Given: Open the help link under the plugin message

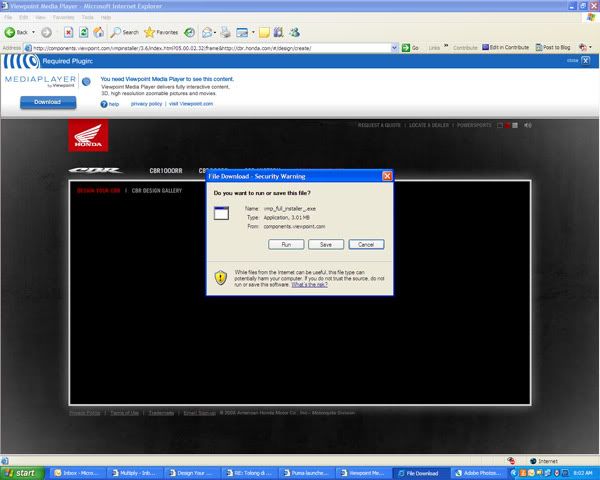Looking at the screenshot, I should (x=110, y=104).
